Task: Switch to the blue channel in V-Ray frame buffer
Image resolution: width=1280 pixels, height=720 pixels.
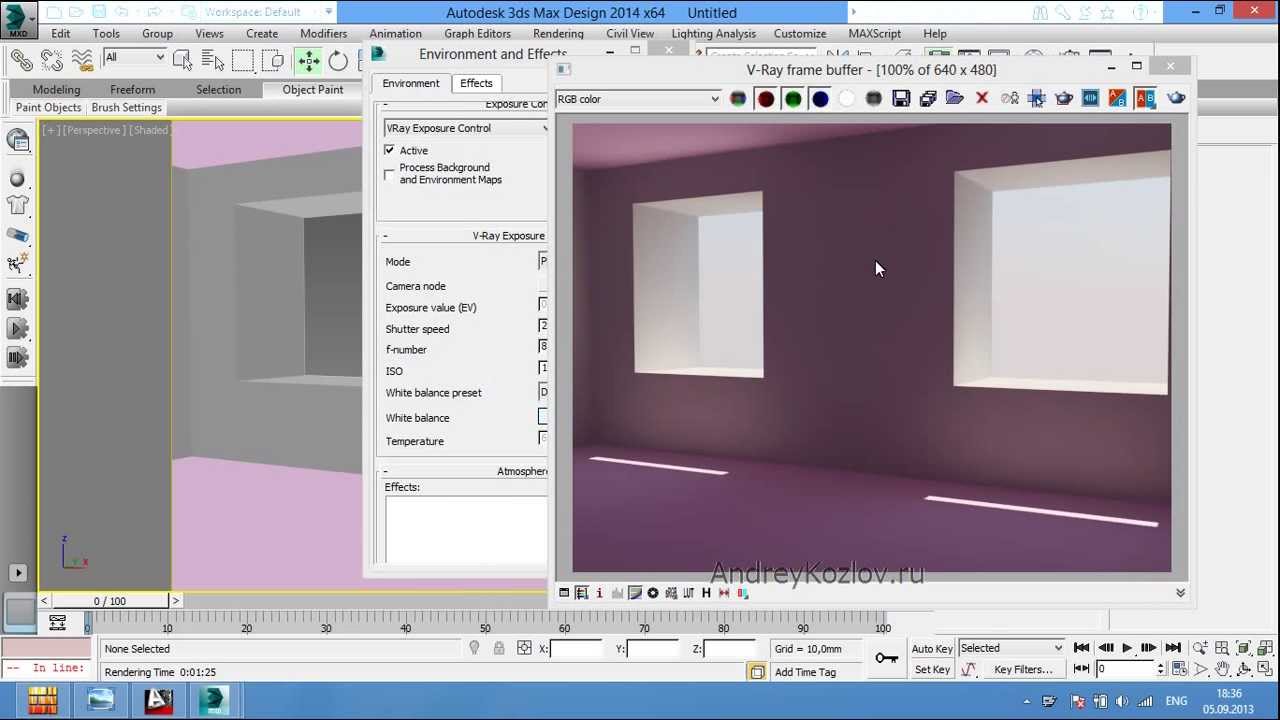Action: [819, 99]
